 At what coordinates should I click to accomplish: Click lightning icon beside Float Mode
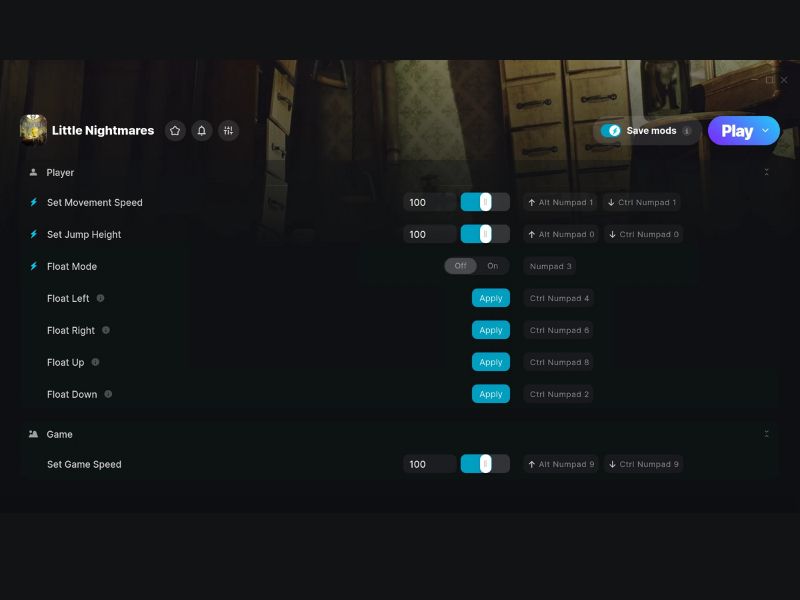[x=34, y=266]
